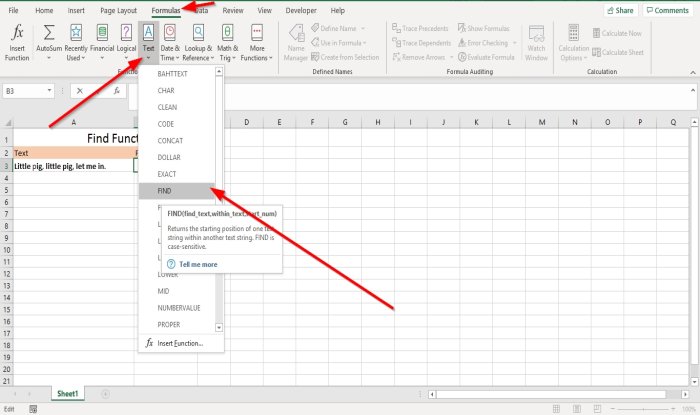Click the Select All corner triangle

click(7, 122)
